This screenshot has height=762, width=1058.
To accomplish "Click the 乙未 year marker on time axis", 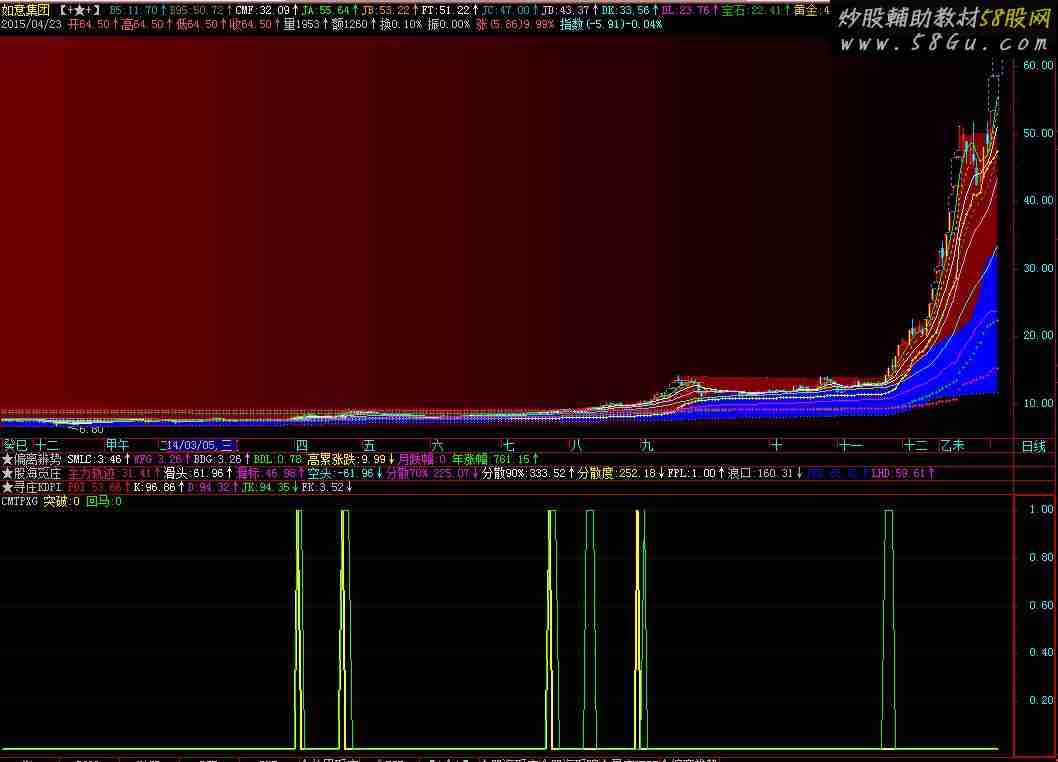I will tap(951, 445).
